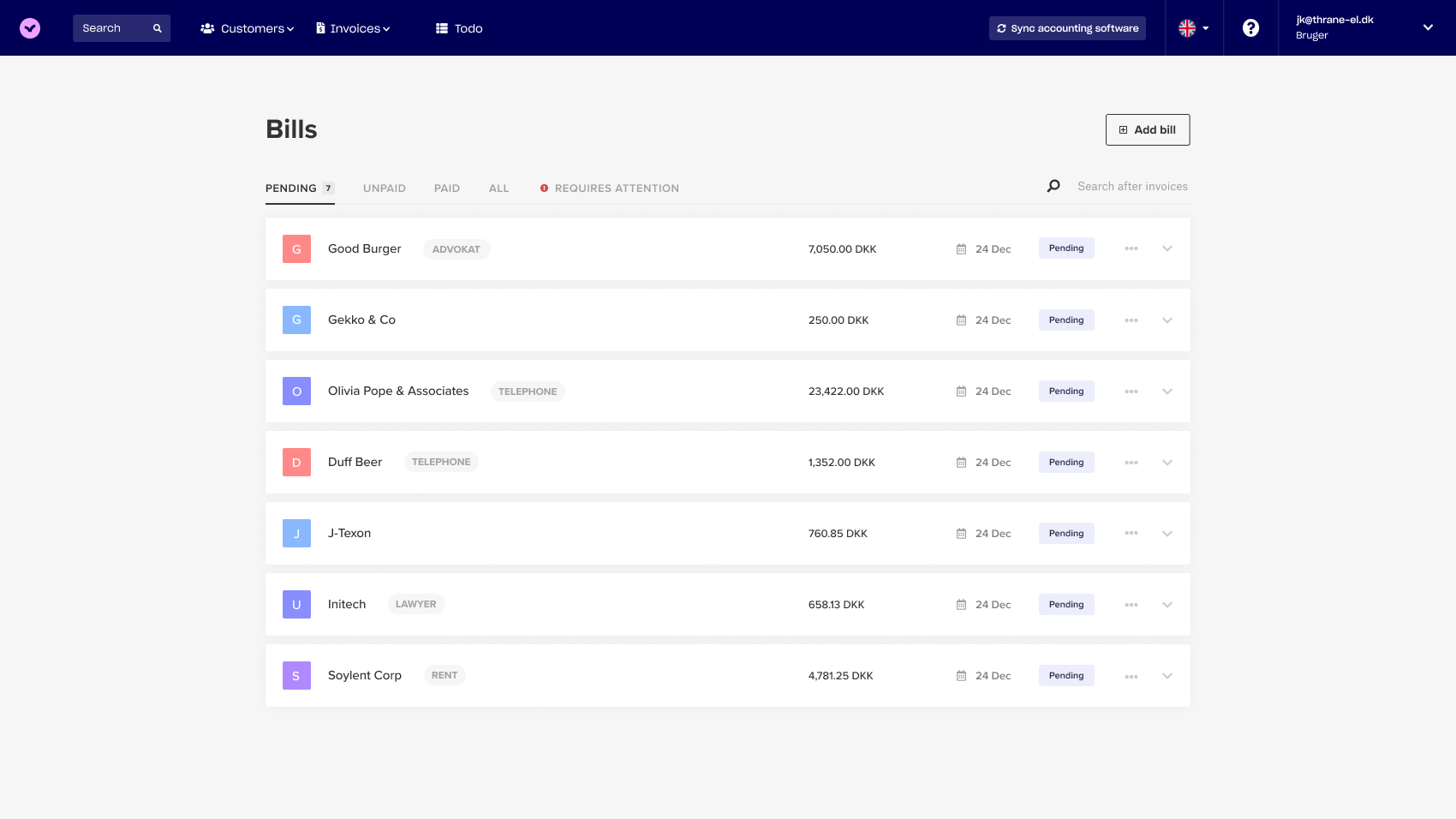Open the language flag dropdown
1456x819 pixels.
pyautogui.click(x=1193, y=27)
